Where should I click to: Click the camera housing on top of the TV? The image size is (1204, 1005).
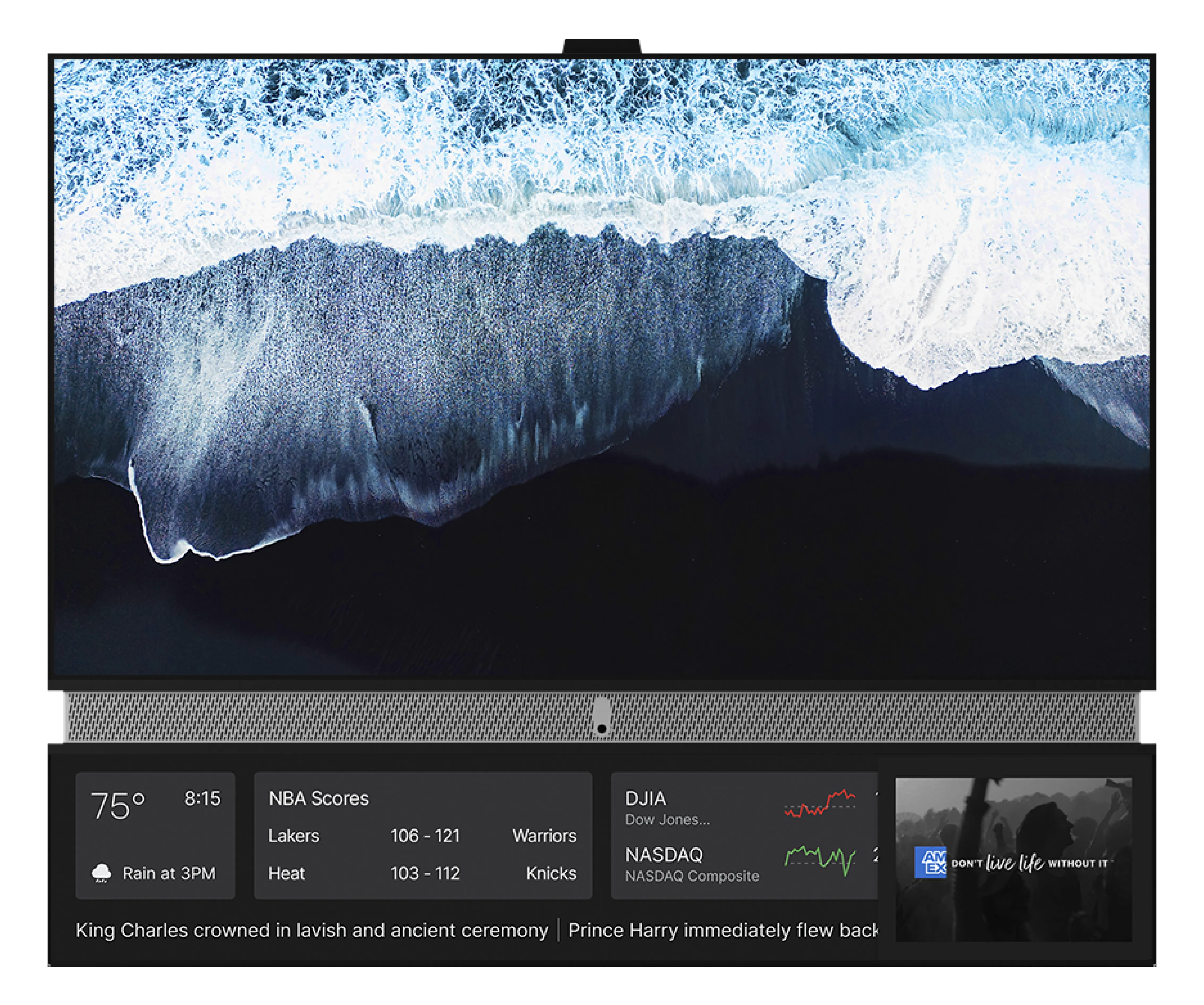601,46
